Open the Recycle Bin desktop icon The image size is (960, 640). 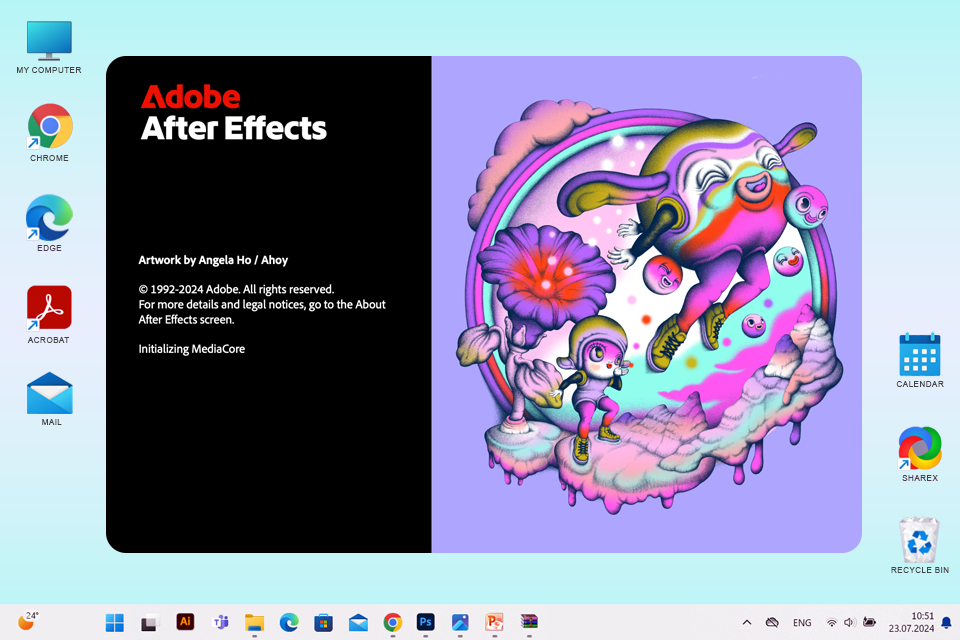(920, 546)
